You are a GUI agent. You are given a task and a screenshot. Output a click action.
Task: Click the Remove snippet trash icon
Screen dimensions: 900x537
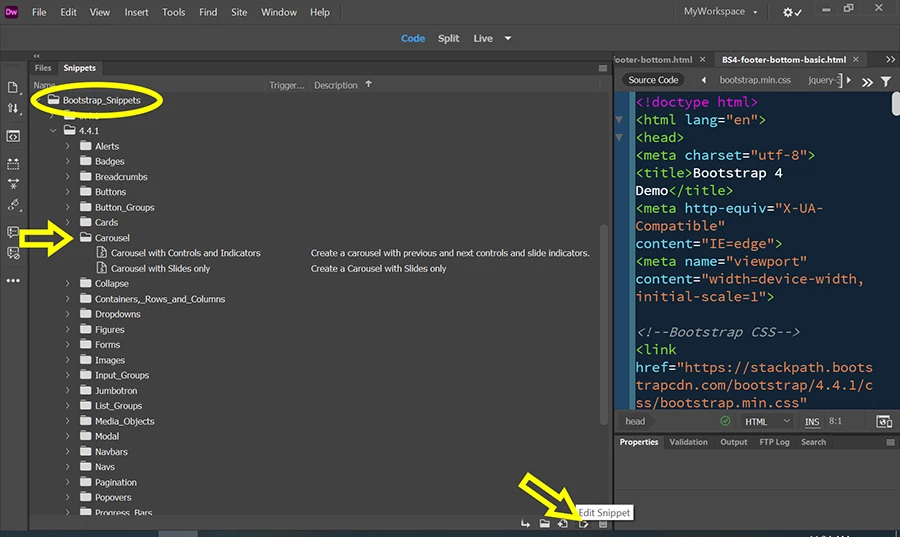click(x=603, y=524)
